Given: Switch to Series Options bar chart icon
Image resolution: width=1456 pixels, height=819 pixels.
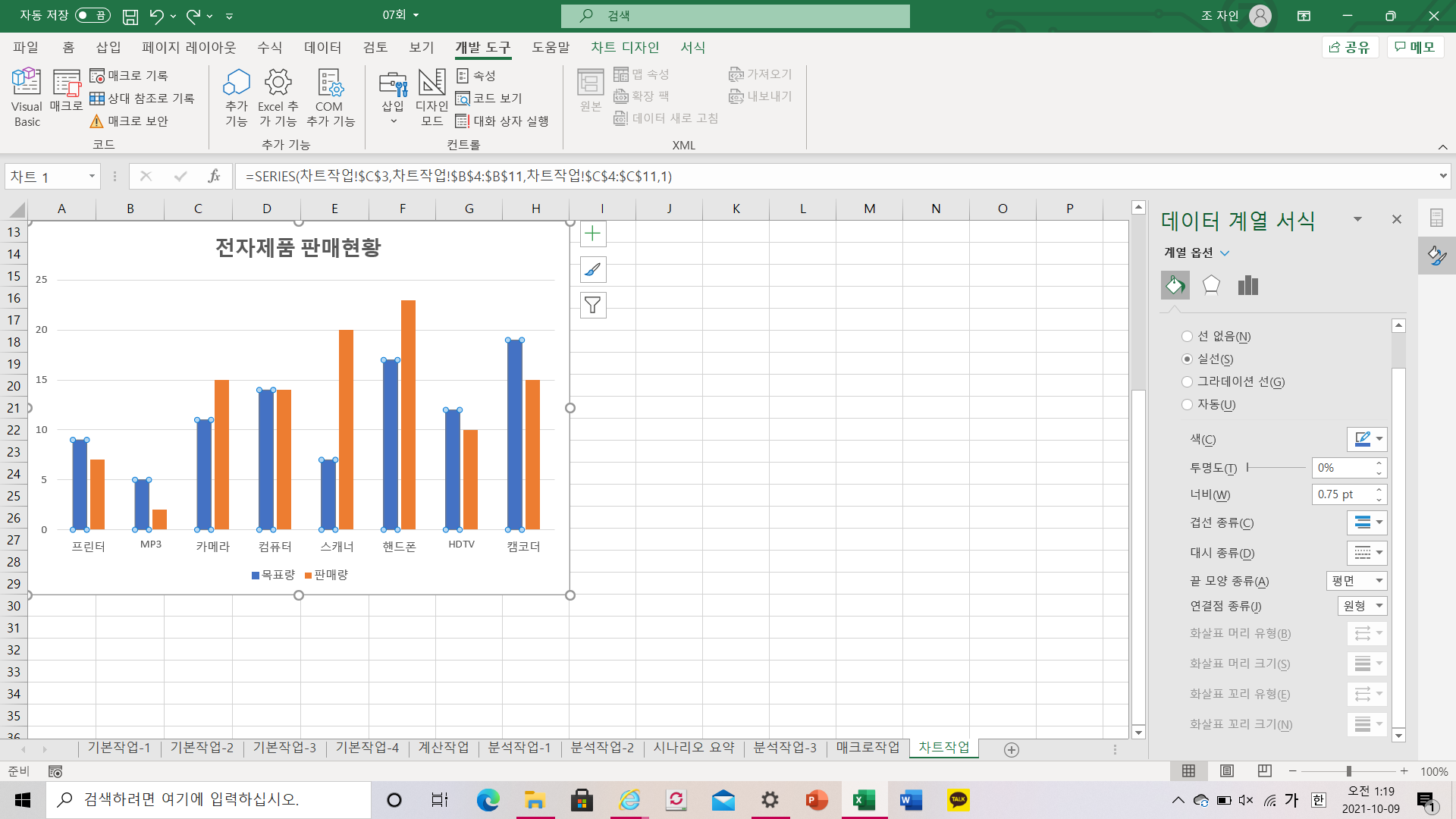Looking at the screenshot, I should (1247, 285).
